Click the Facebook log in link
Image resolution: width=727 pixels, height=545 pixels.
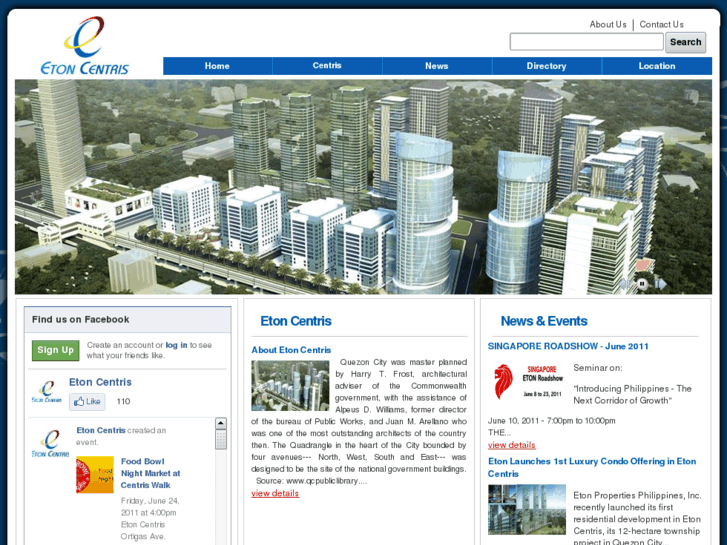pyautogui.click(x=176, y=345)
